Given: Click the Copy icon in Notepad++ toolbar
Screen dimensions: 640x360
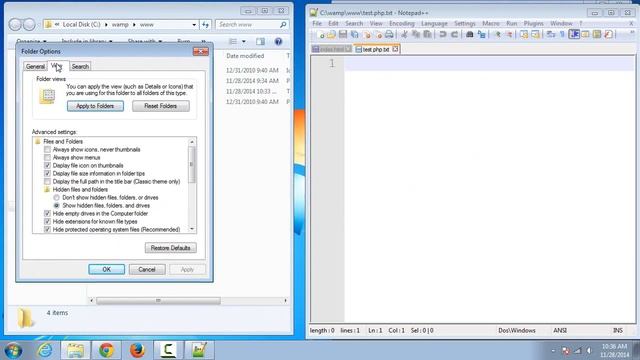Looking at the screenshot, I should [416, 35].
